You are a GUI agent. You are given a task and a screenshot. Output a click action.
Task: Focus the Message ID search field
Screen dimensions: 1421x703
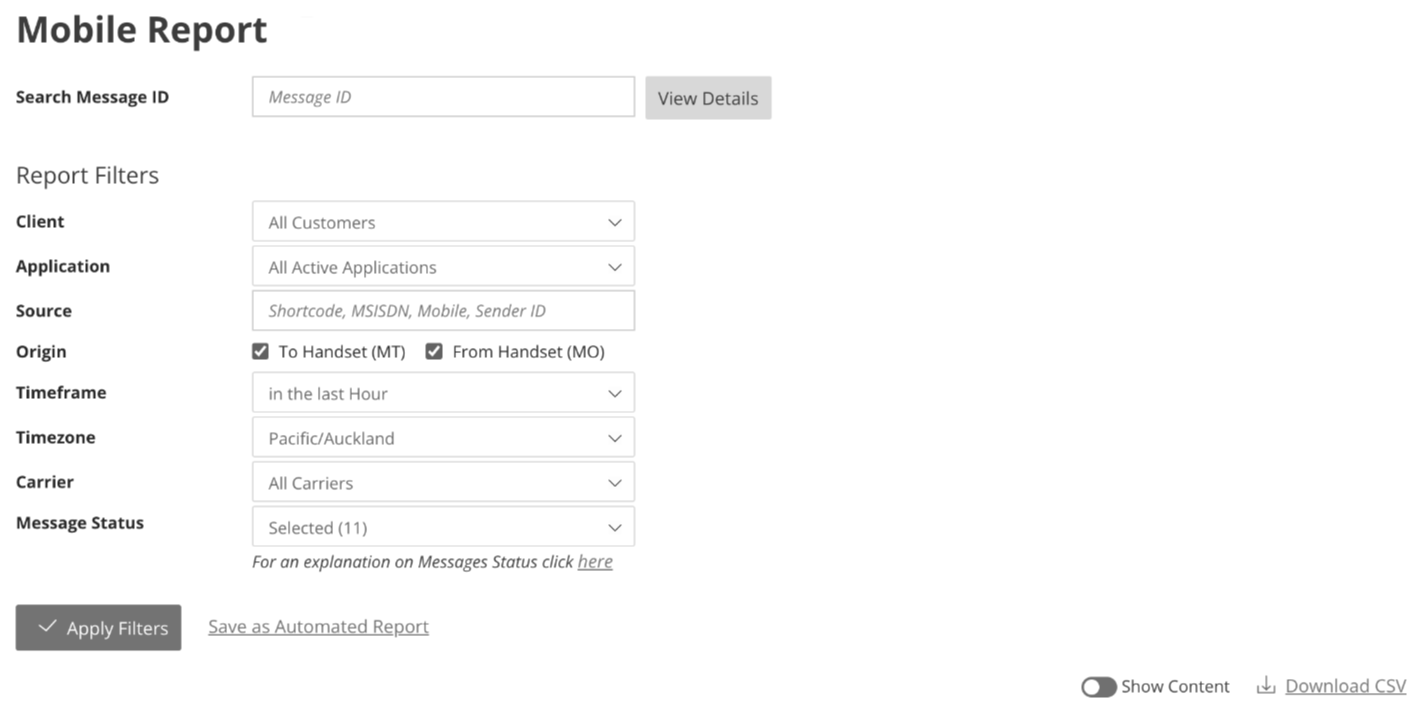tap(443, 97)
